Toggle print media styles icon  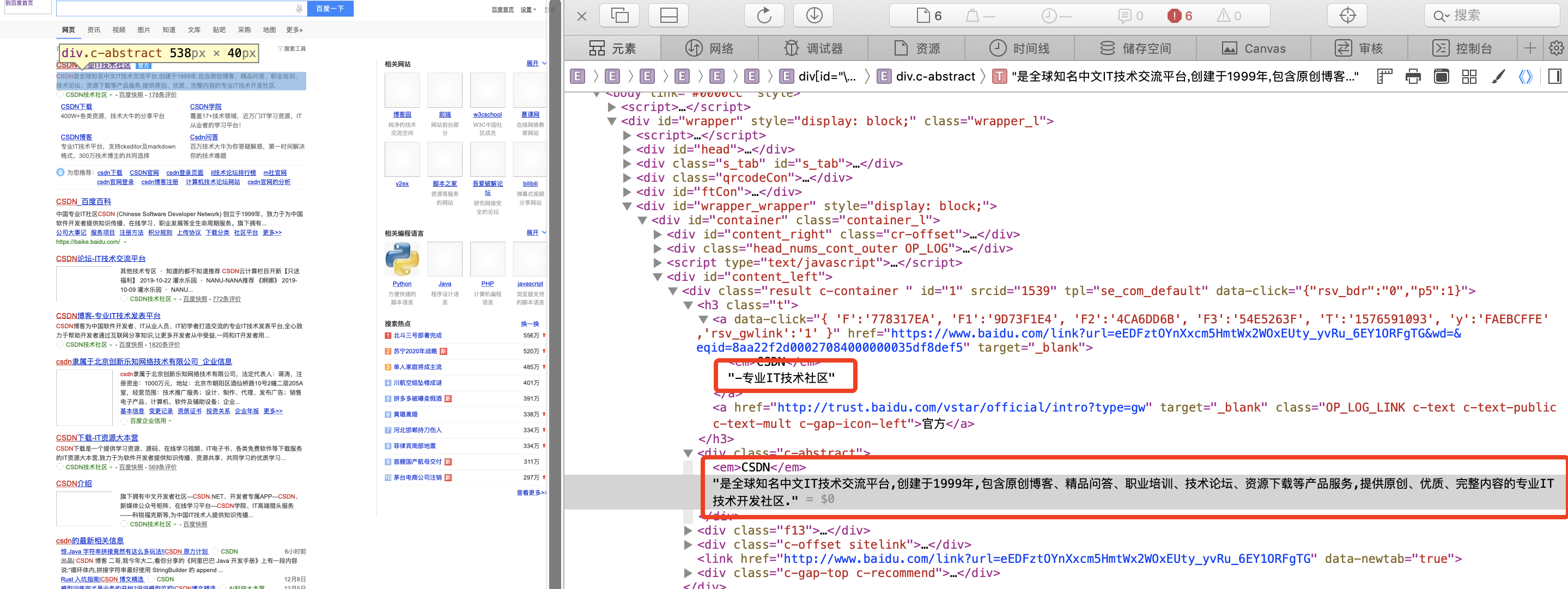[1413, 76]
